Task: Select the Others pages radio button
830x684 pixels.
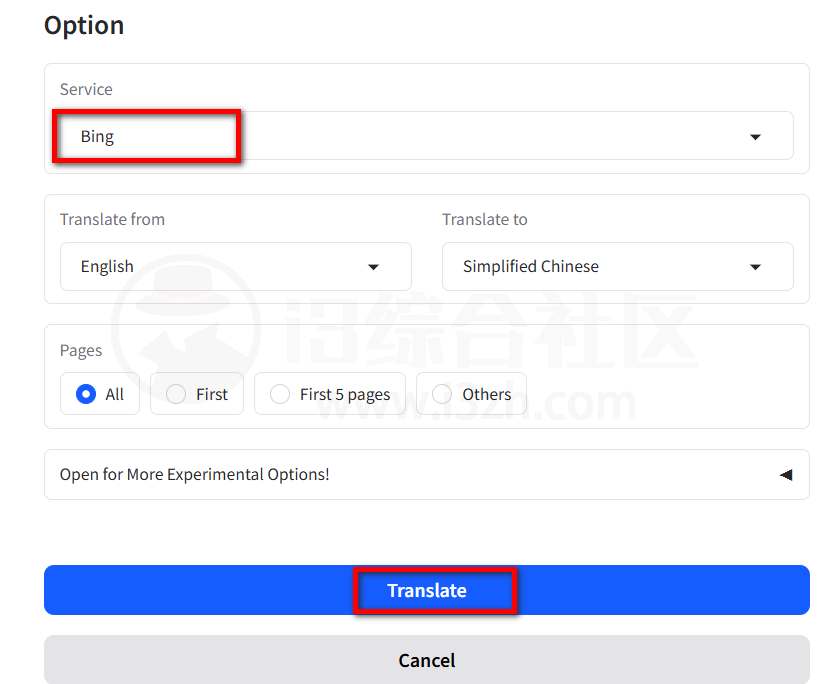Action: click(x=442, y=394)
